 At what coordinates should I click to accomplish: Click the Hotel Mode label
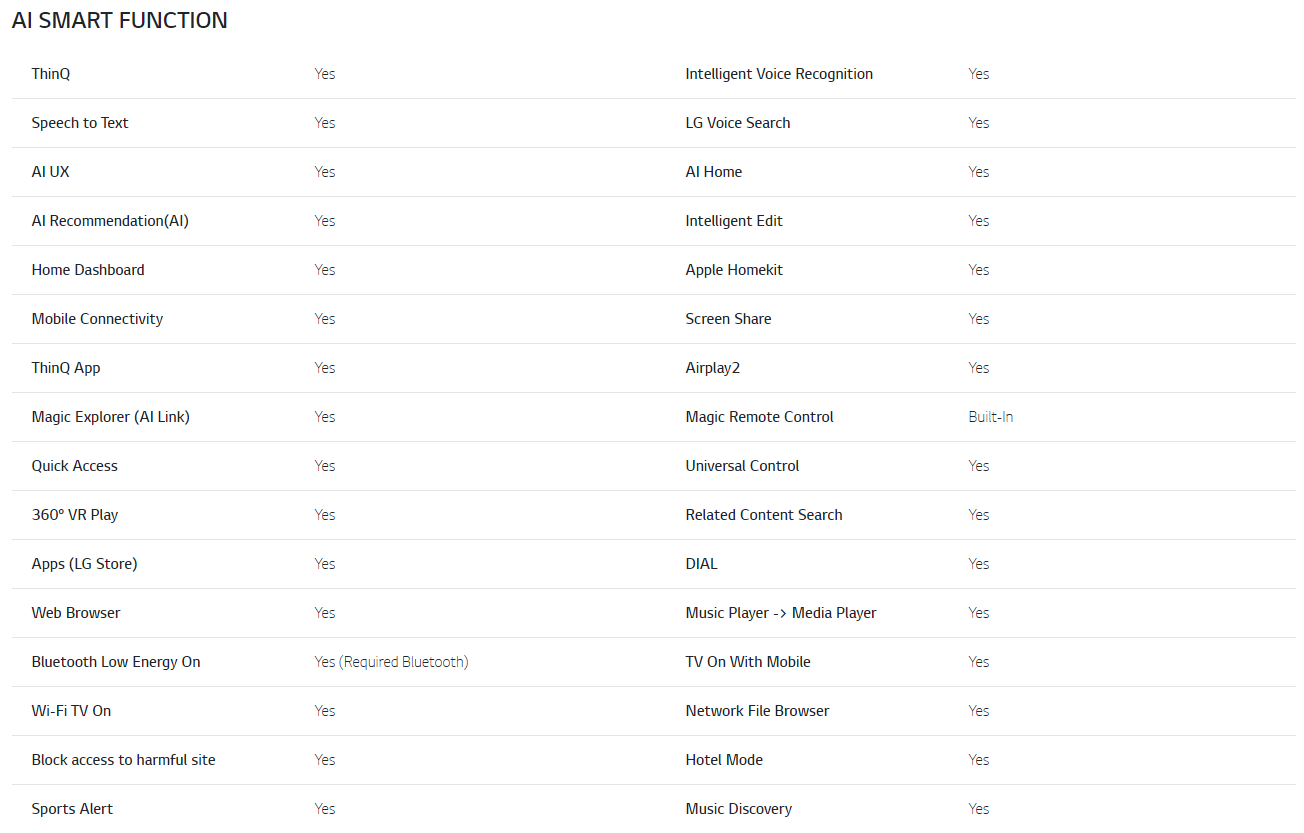tap(724, 760)
